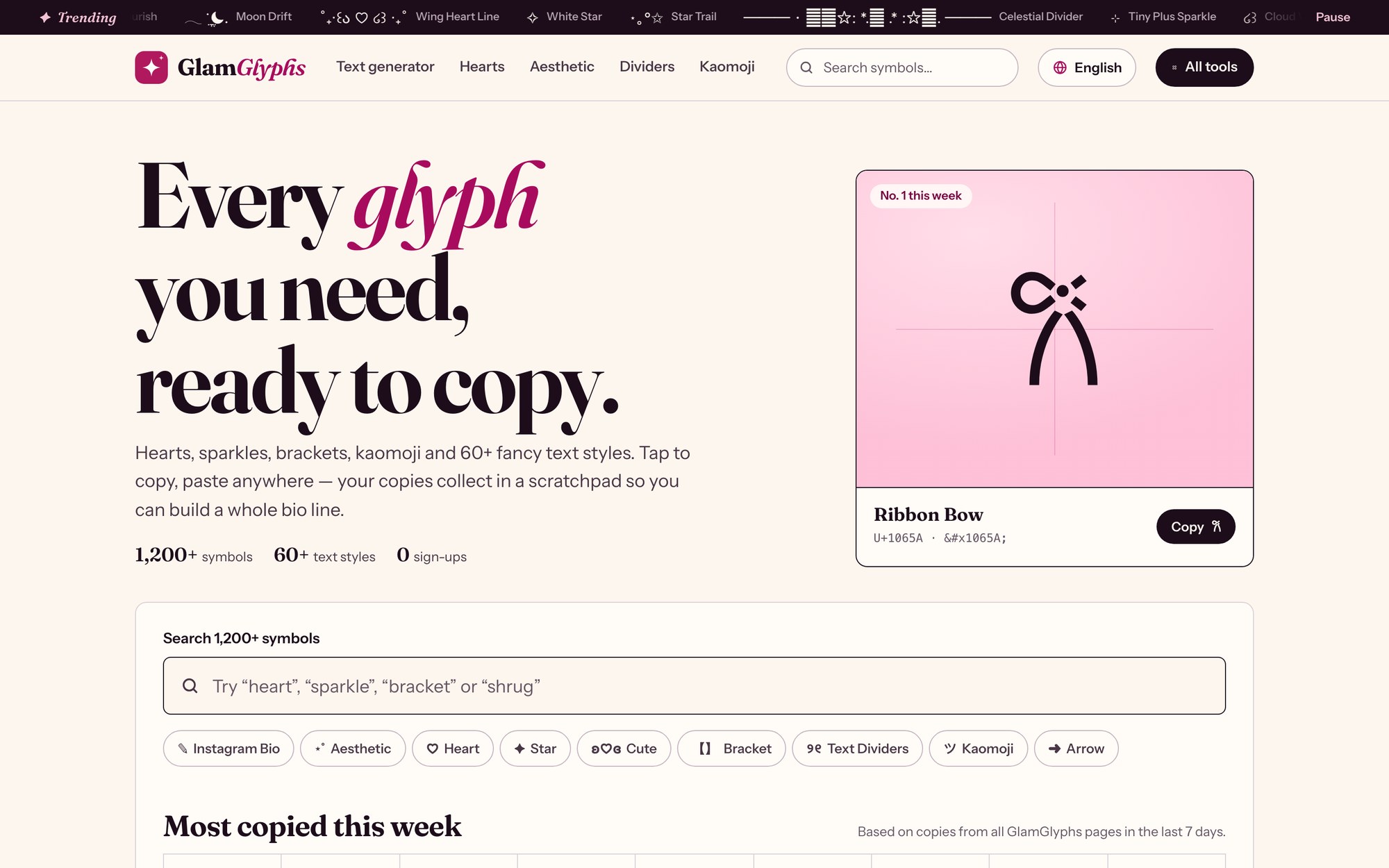1389x868 pixels.
Task: Click Moon Drift in the trending ticker
Action: pyautogui.click(x=240, y=17)
